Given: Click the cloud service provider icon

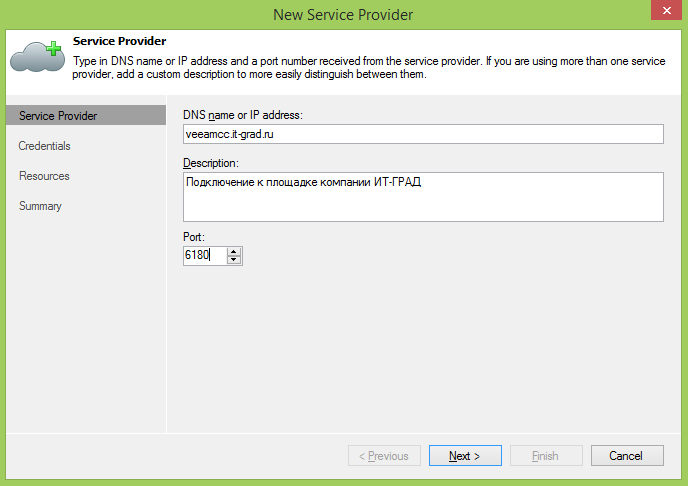Looking at the screenshot, I should point(37,58).
